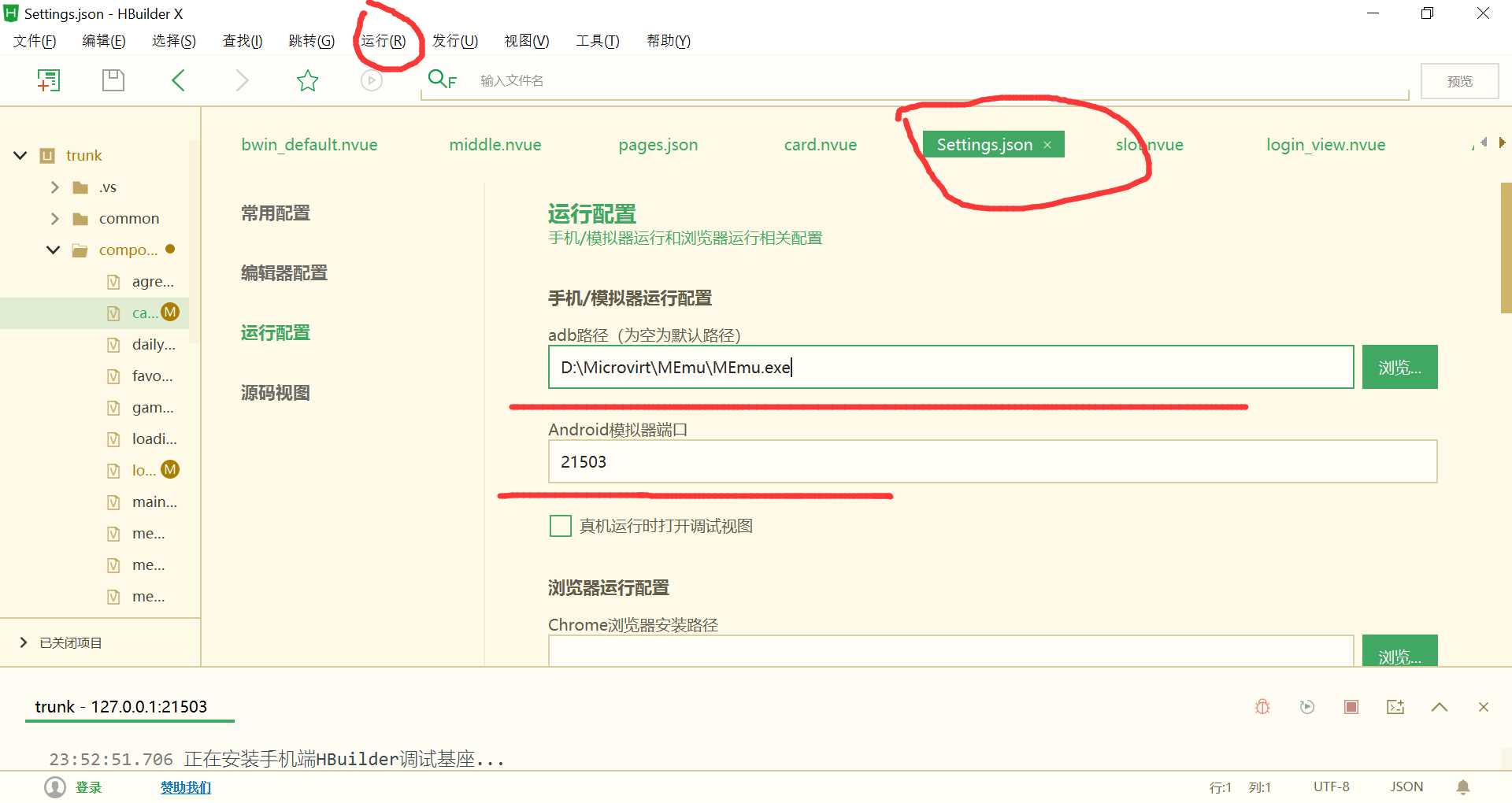This screenshot has height=803, width=1512.
Task: Expand the 已关闭项目 section
Action: (x=24, y=642)
